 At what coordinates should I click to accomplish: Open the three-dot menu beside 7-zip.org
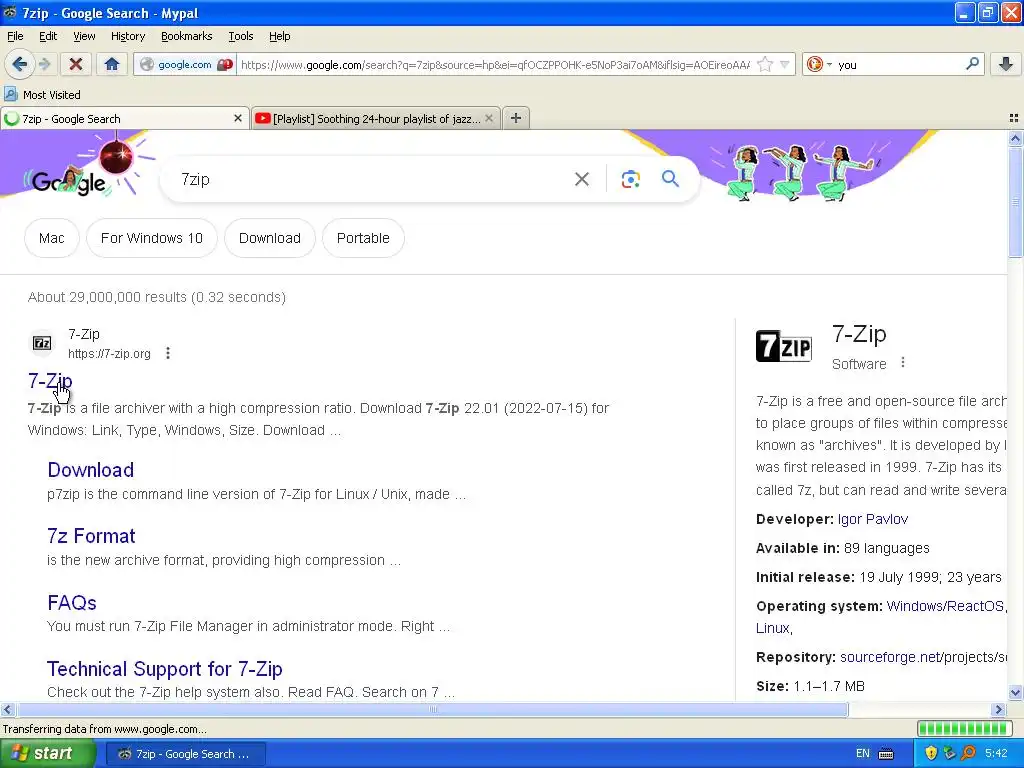pyautogui.click(x=168, y=353)
